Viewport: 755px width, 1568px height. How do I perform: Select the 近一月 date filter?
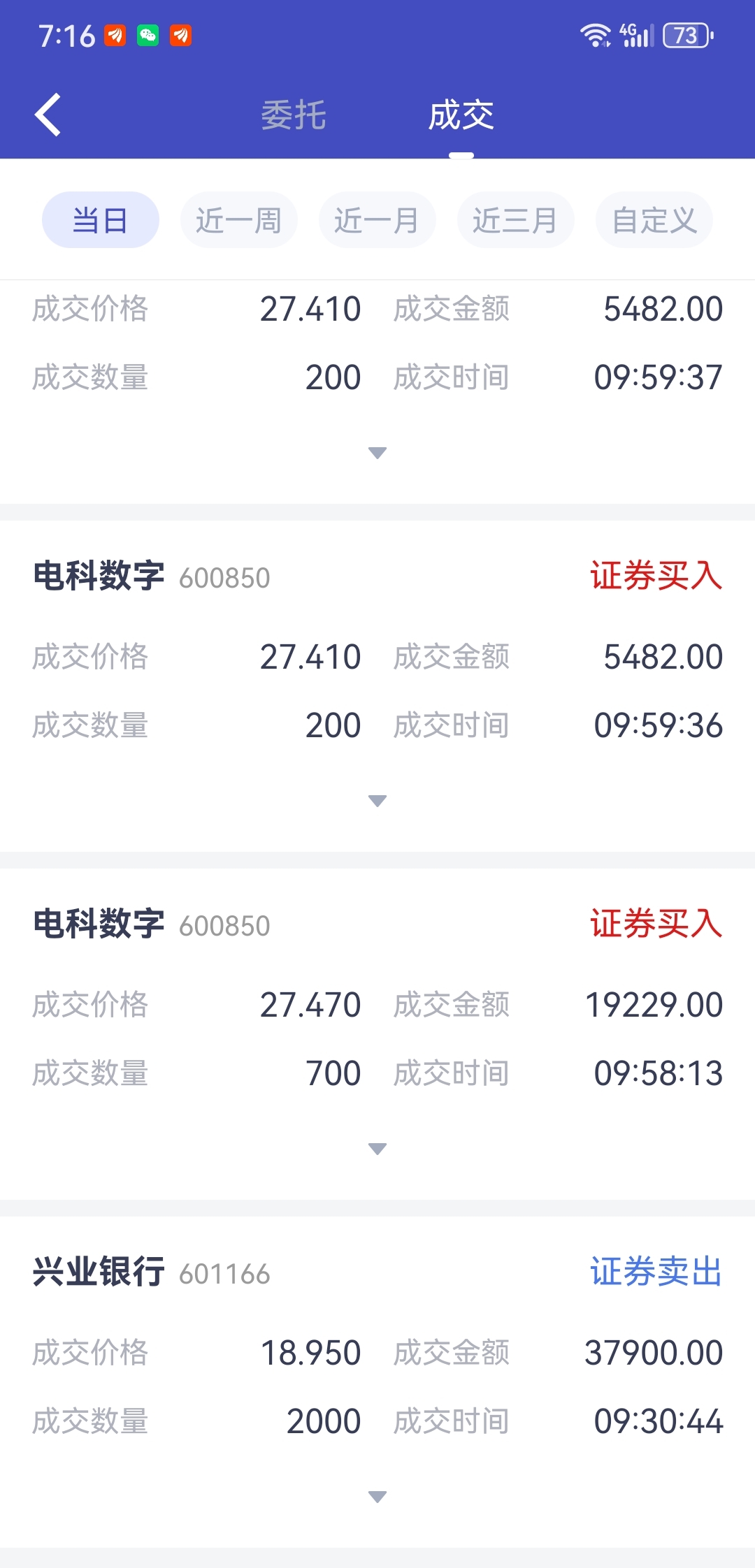[377, 220]
